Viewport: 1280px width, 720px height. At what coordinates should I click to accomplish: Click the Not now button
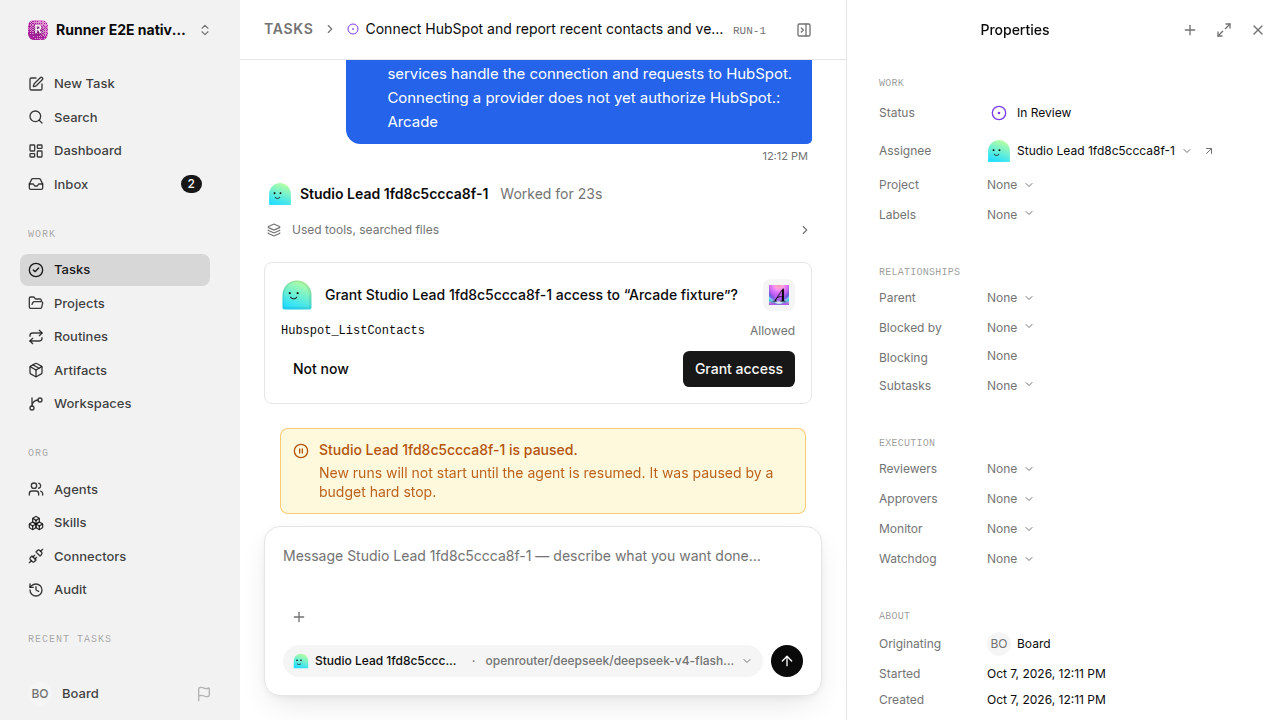(x=321, y=369)
